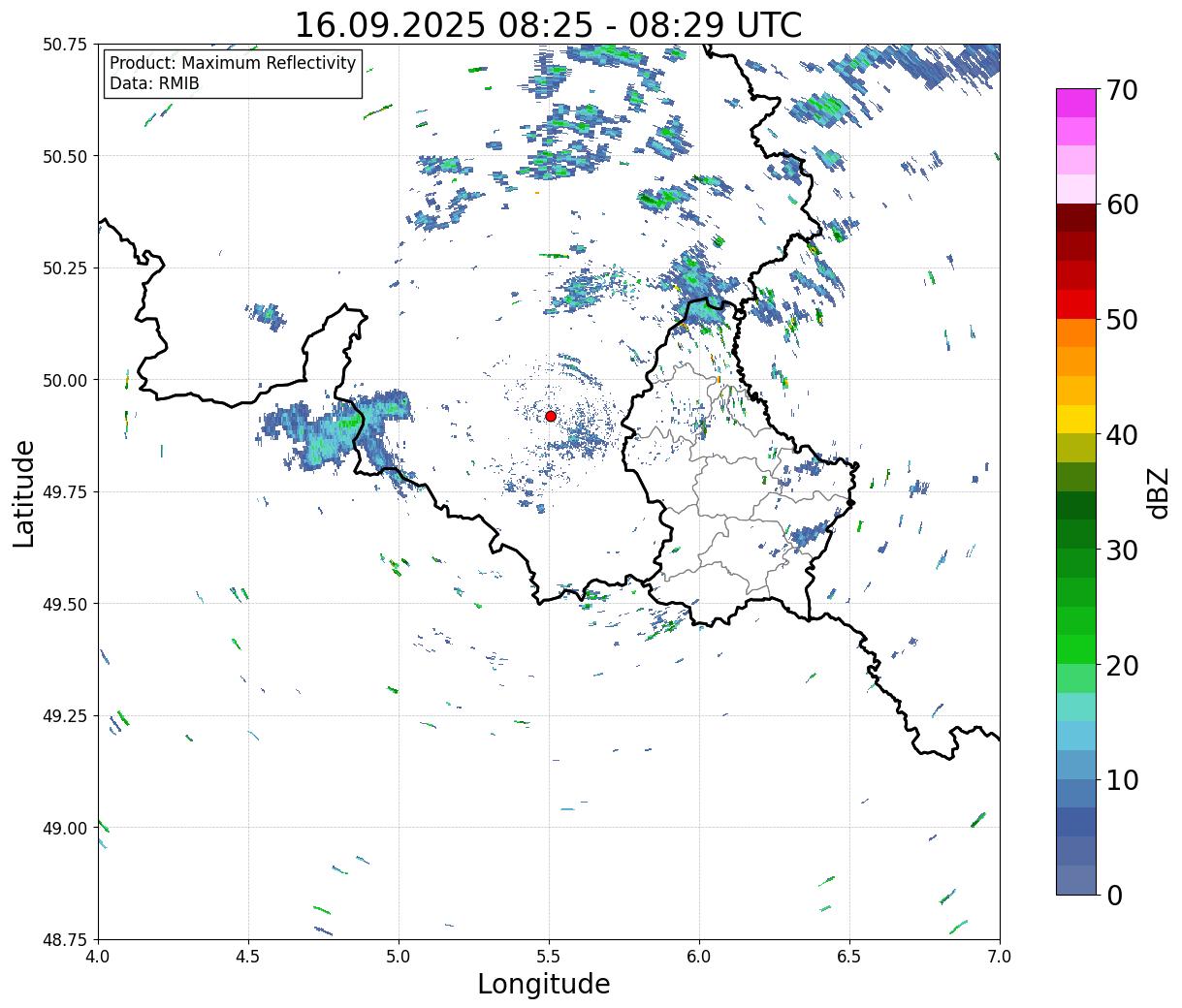Click the colorbar tick label 40
Image resolution: width=1182 pixels, height=1008 pixels.
[1122, 435]
